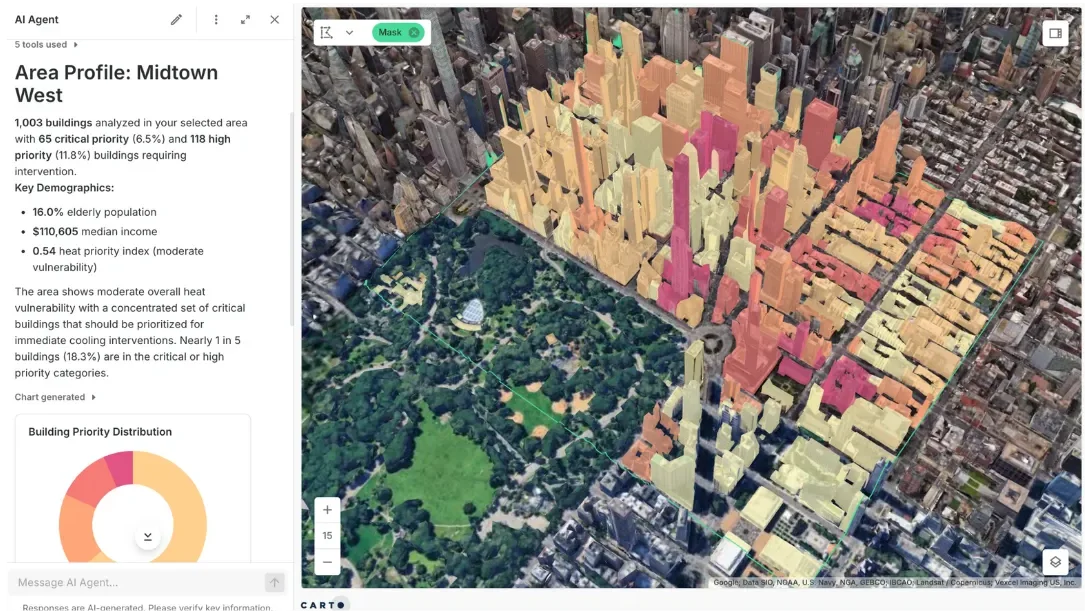This screenshot has height=616, width=1092.
Task: Click the 'Area Profile: Midtown West' heading
Action: (116, 84)
